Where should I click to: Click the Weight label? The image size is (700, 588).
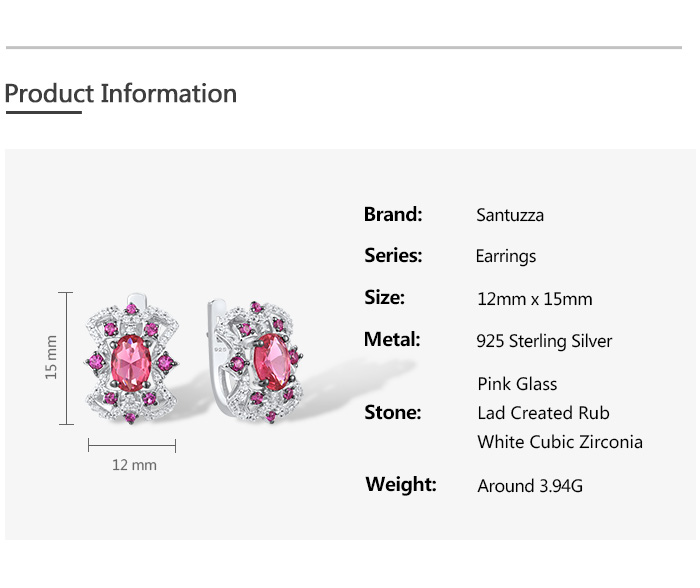(401, 484)
